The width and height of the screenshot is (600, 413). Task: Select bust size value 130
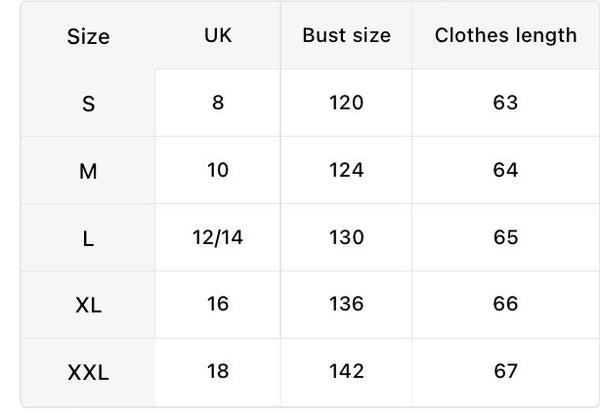tap(346, 237)
